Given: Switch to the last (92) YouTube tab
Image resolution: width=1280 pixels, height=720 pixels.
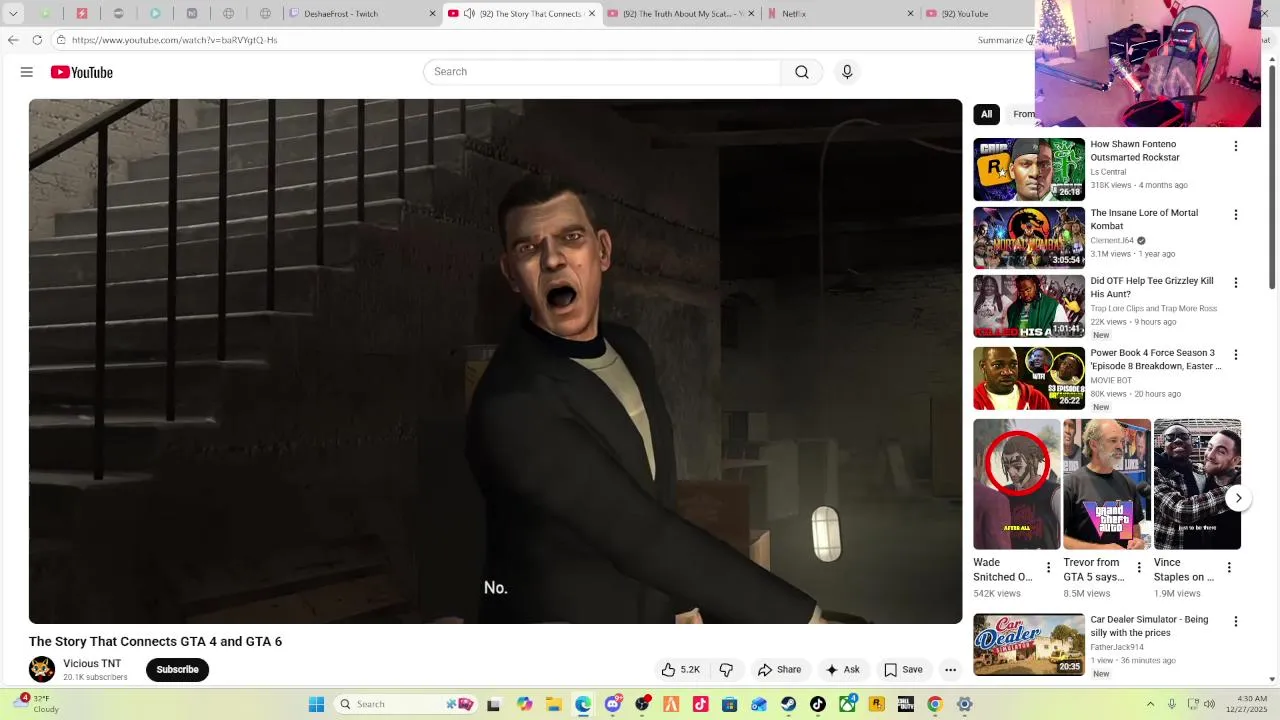Looking at the screenshot, I should [975, 14].
